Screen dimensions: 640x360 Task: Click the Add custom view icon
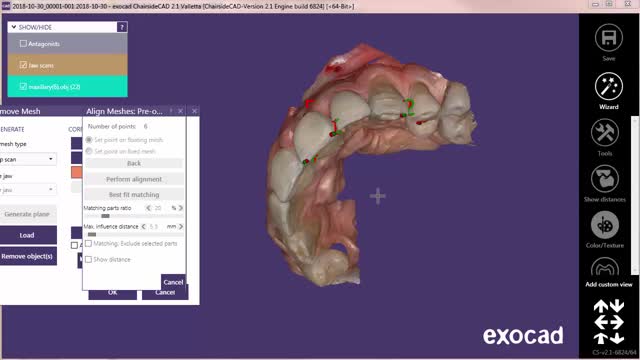[x=604, y=268]
